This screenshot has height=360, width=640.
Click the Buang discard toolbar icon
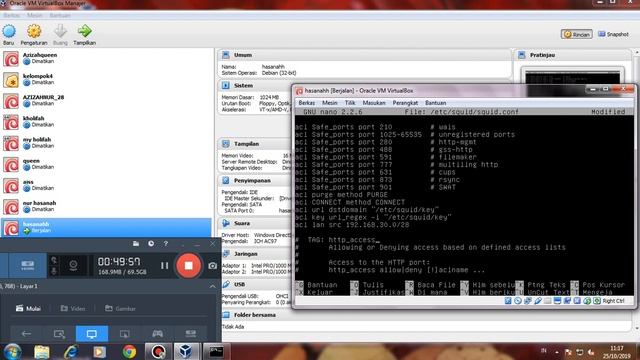pyautogui.click(x=60, y=34)
